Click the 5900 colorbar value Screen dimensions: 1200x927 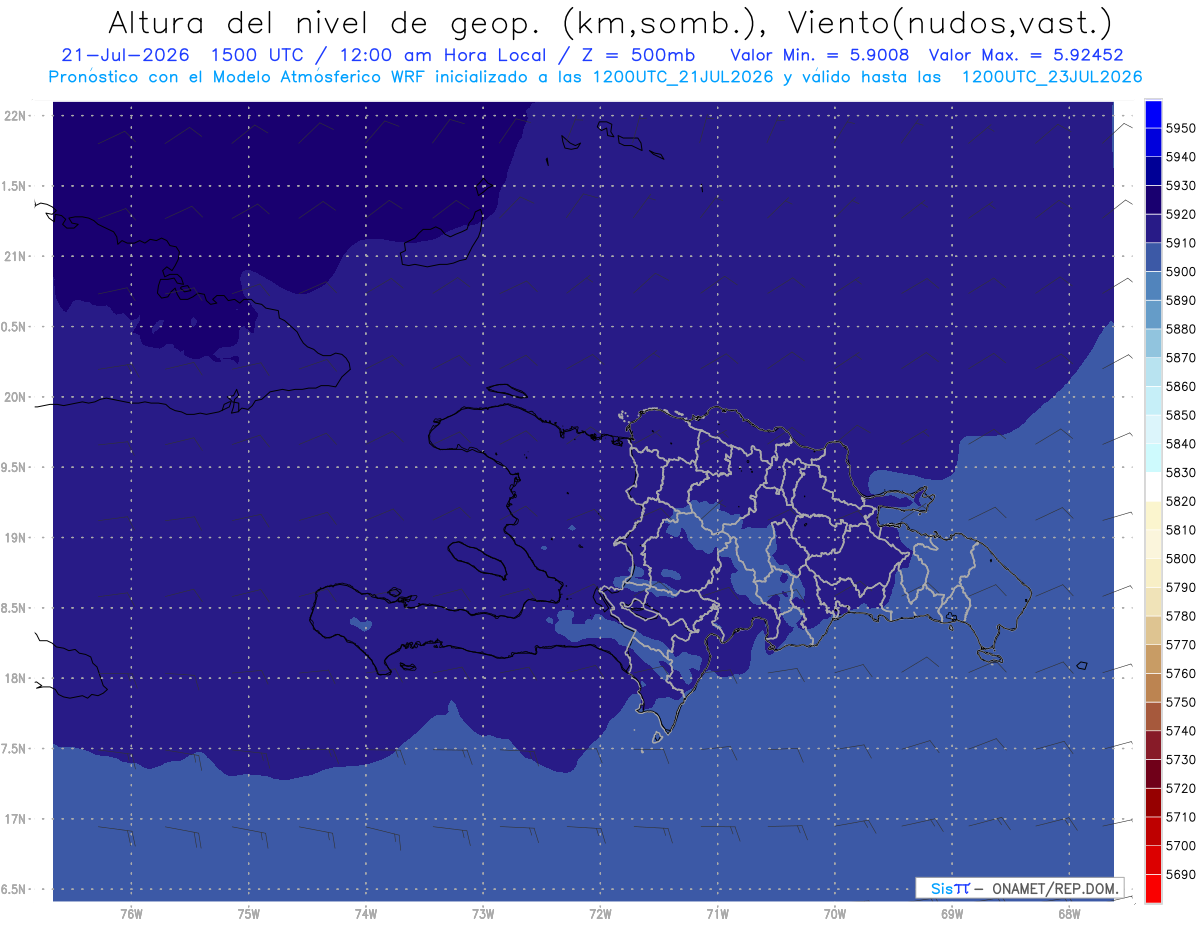[1181, 272]
